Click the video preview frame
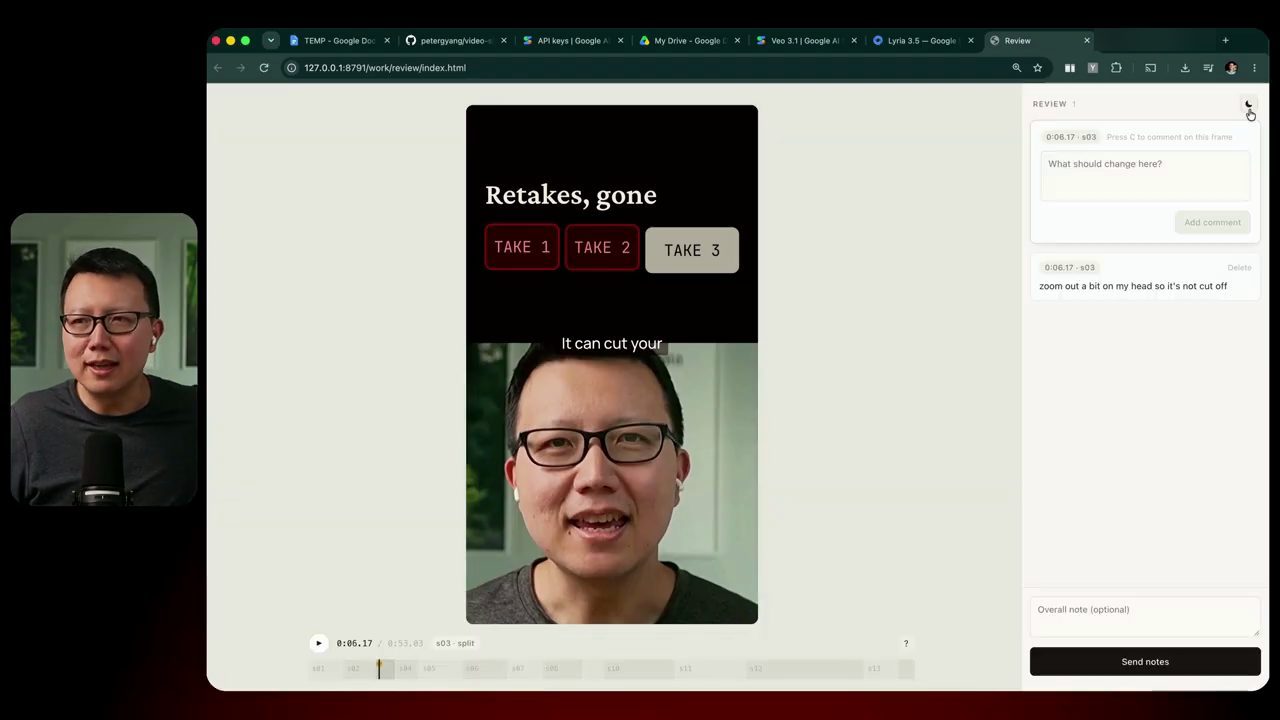 612,364
